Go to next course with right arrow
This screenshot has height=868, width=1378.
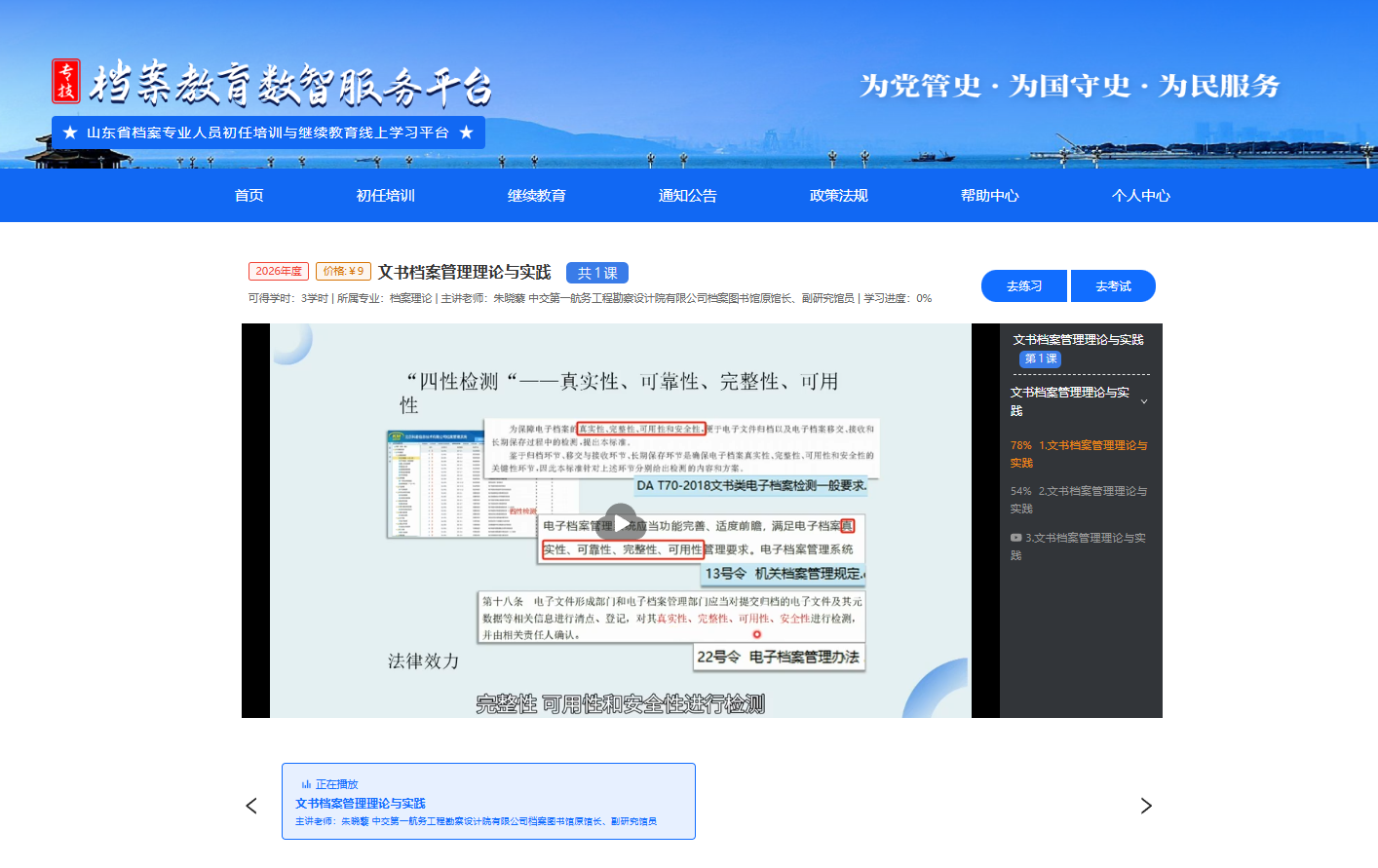click(x=1146, y=806)
